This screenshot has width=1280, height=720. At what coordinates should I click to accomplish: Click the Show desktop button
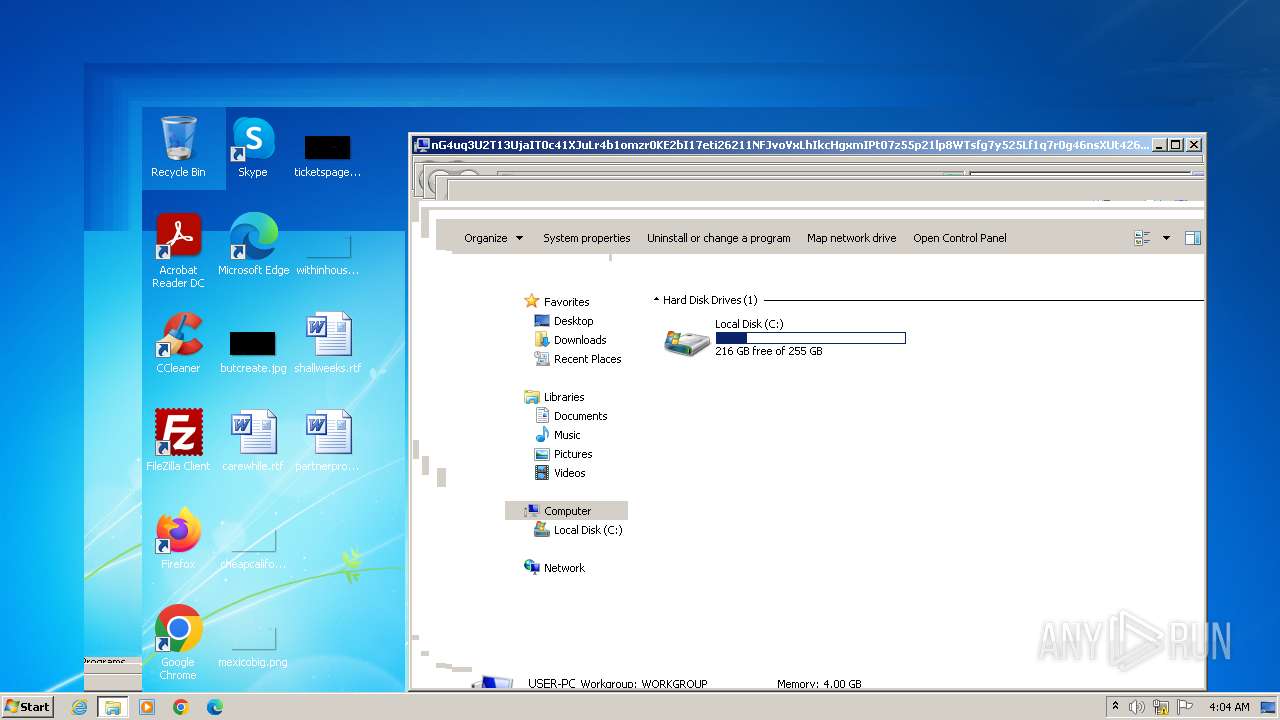1269,707
